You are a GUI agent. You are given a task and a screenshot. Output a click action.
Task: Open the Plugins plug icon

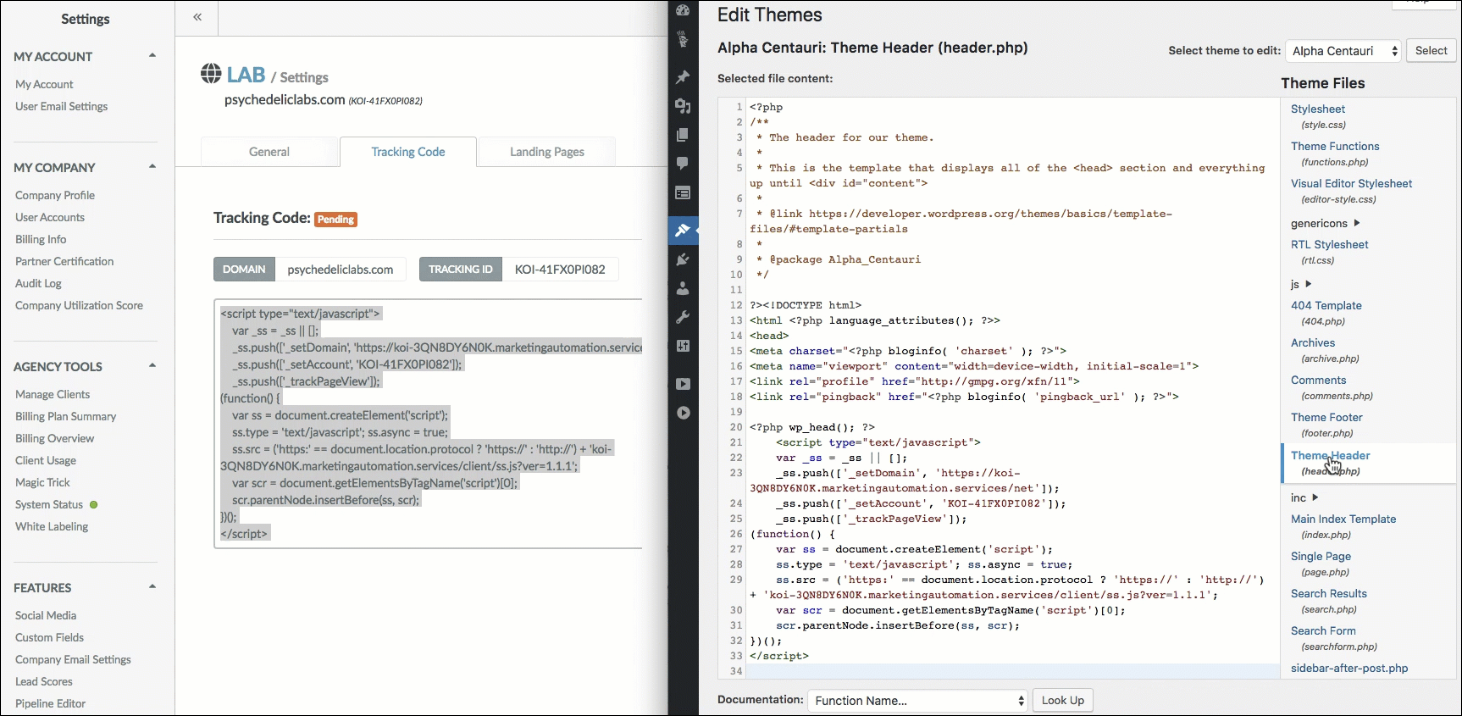pyautogui.click(x=683, y=260)
